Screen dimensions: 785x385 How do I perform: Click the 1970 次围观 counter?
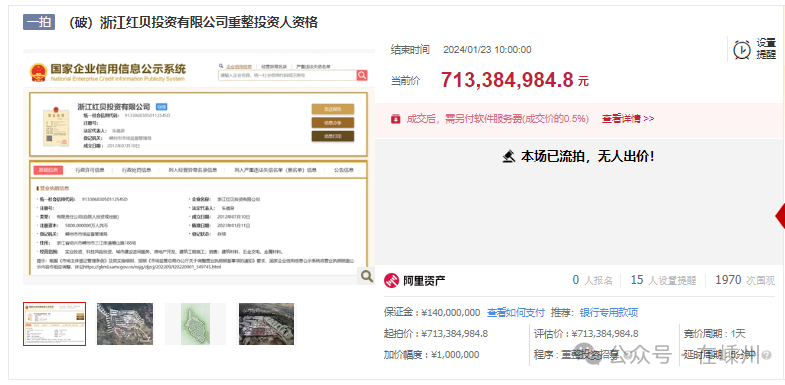tap(745, 280)
